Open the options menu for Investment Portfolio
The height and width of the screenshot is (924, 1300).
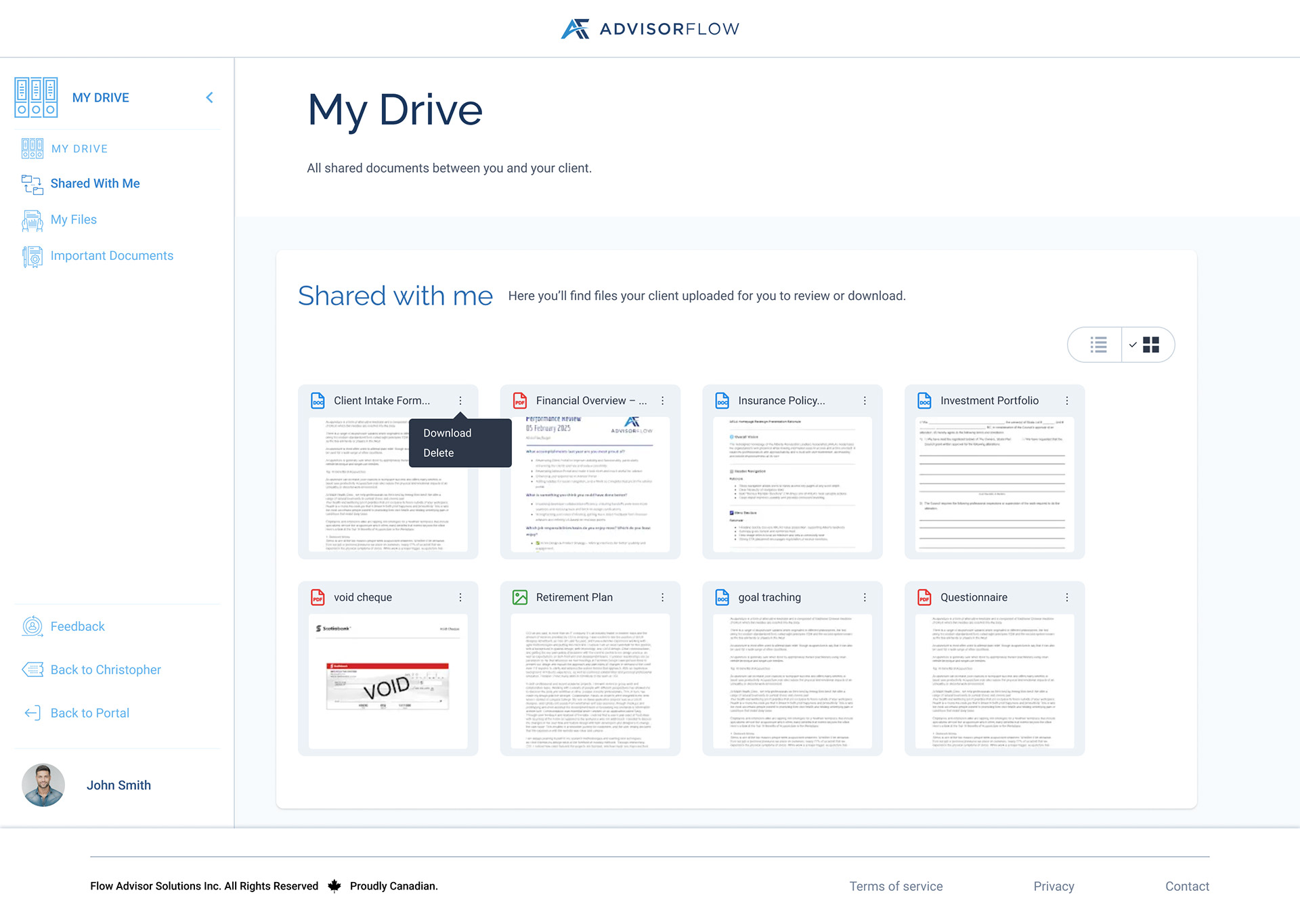coord(1068,400)
